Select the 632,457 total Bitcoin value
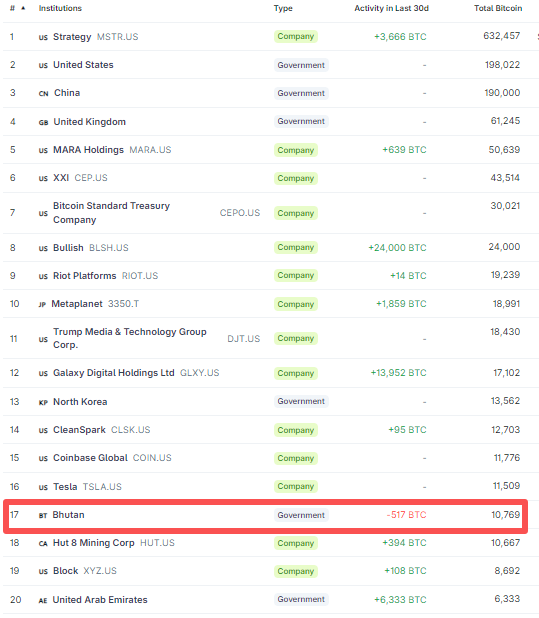The width and height of the screenshot is (539, 618). (x=502, y=36)
